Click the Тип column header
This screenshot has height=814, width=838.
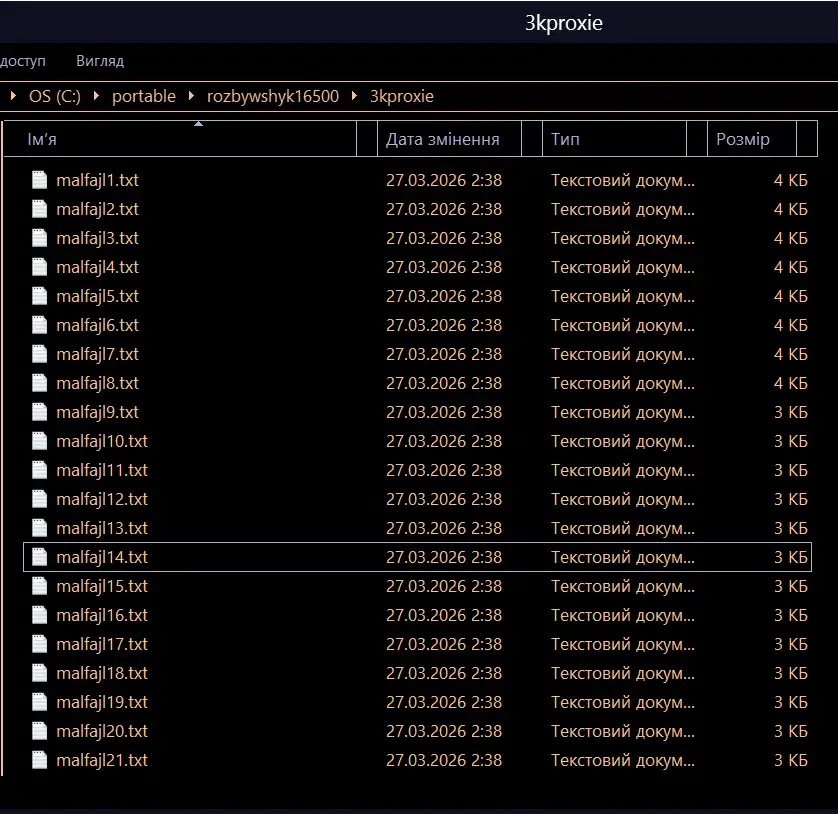click(565, 139)
